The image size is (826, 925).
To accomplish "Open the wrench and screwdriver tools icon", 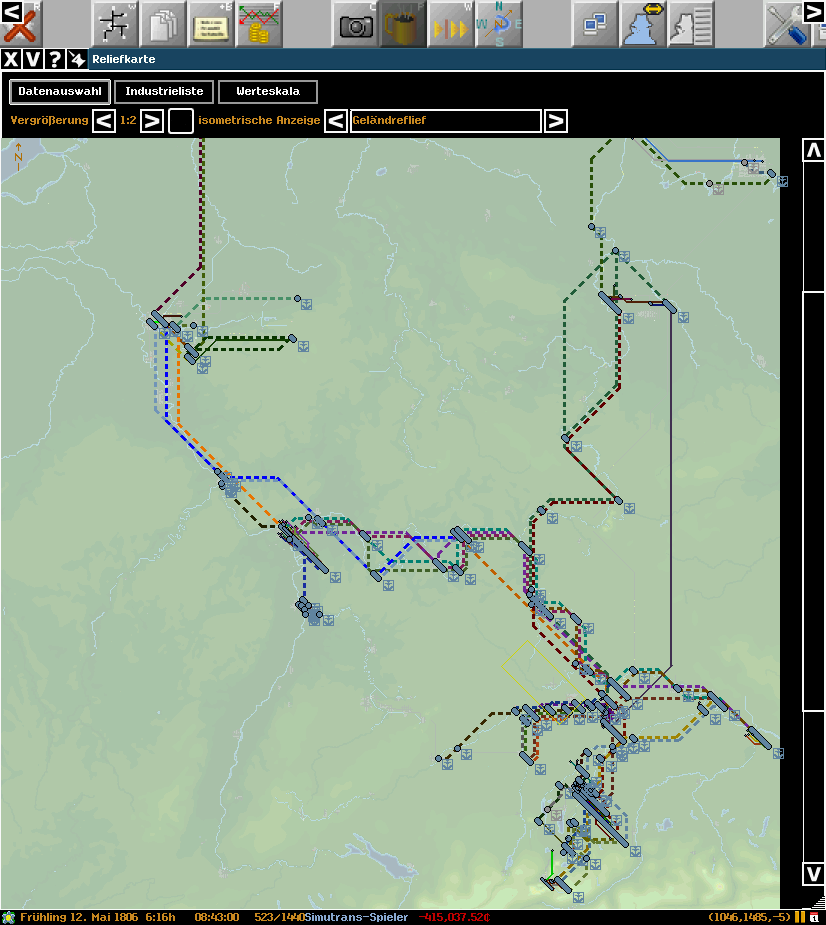I will click(786, 24).
